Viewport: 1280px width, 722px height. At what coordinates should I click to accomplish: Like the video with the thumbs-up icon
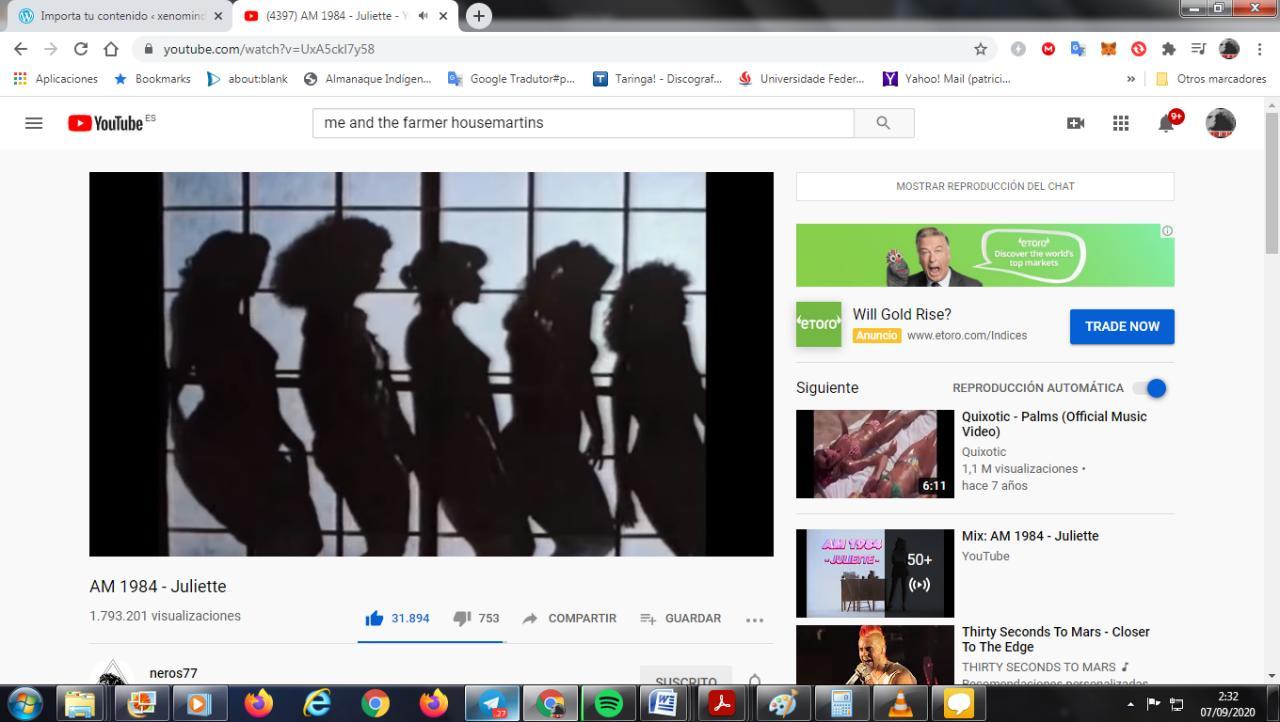pos(375,618)
